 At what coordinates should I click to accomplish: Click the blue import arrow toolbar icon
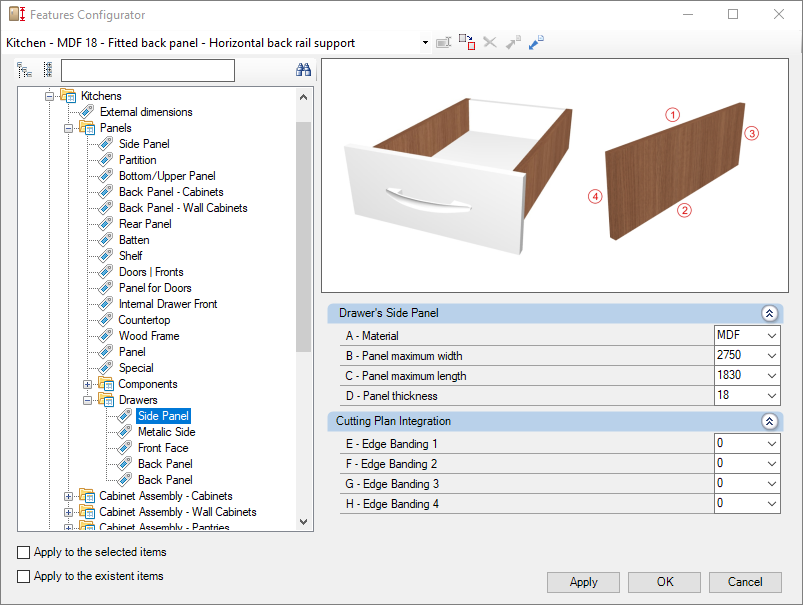536,43
